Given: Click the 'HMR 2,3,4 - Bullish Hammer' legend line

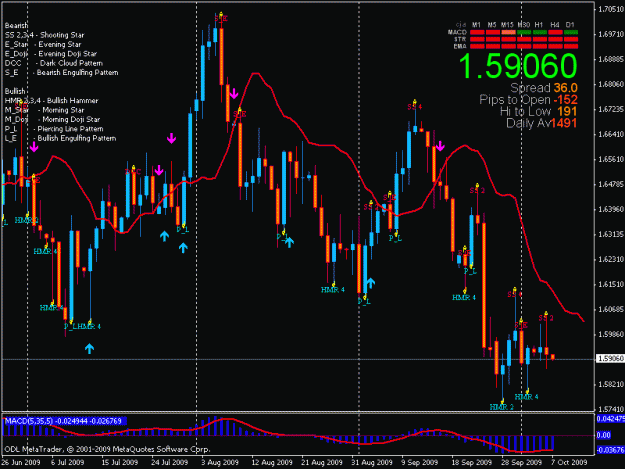Looking at the screenshot, I should (x=51, y=101).
